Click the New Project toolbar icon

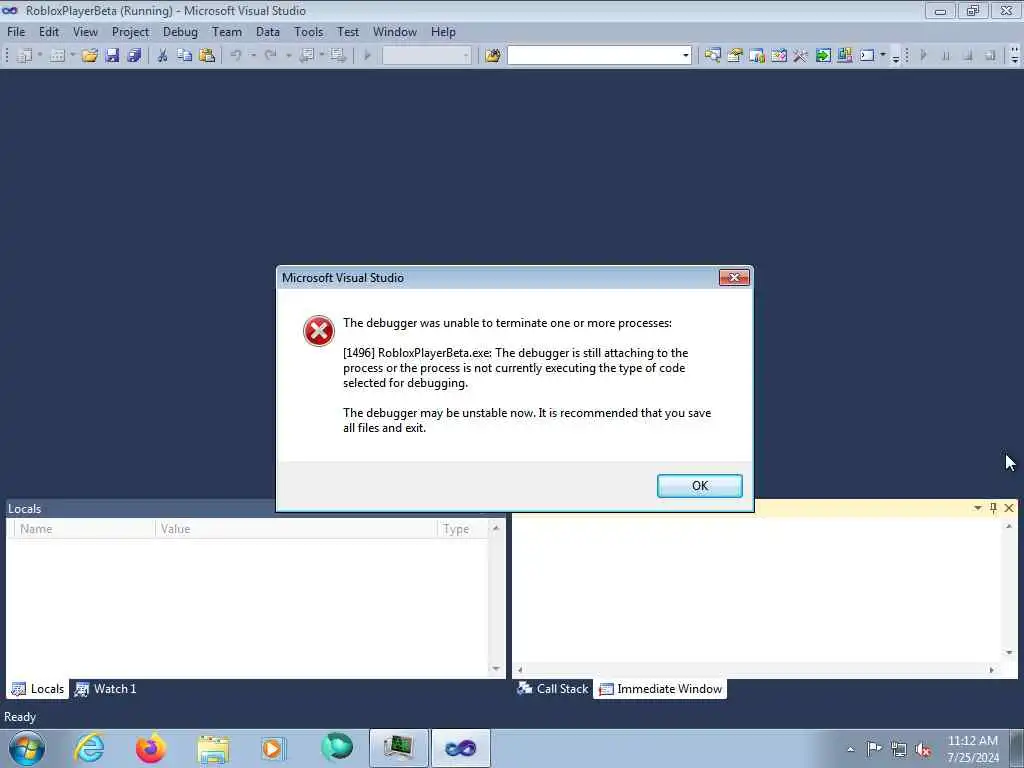[x=25, y=56]
